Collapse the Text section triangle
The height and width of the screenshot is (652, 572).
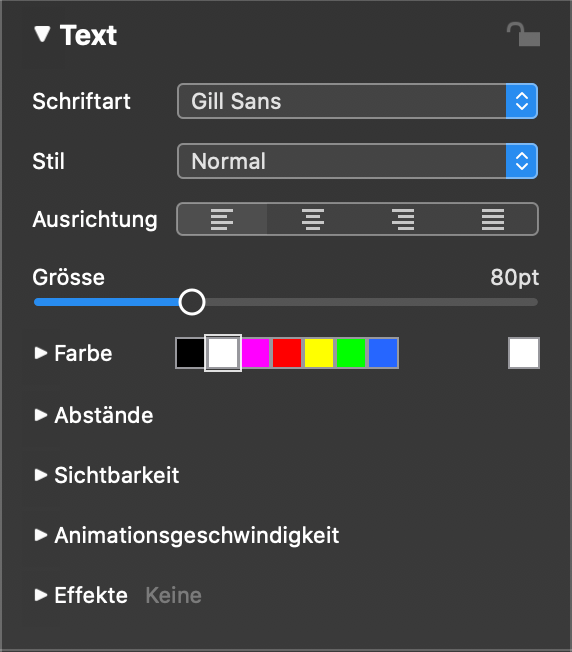pos(42,34)
